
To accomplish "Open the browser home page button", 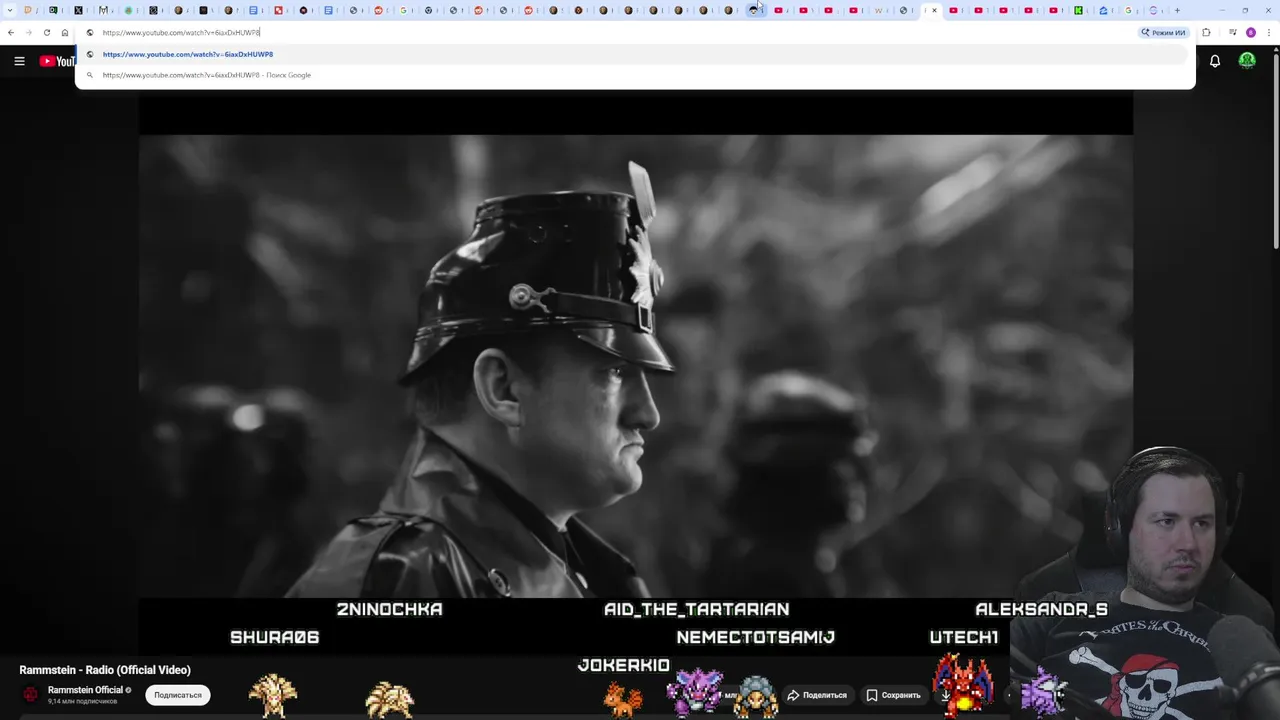I will click(x=65, y=32).
